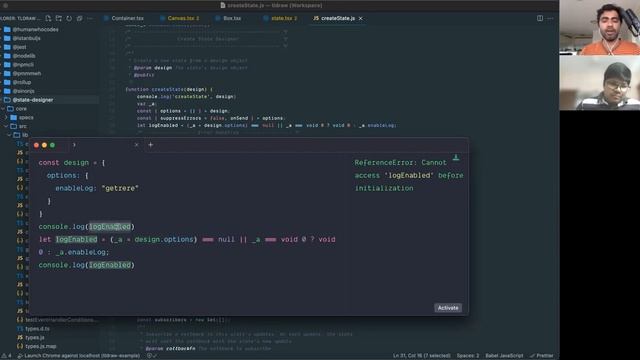Click the chevron icon in playground title bar

coord(74,144)
